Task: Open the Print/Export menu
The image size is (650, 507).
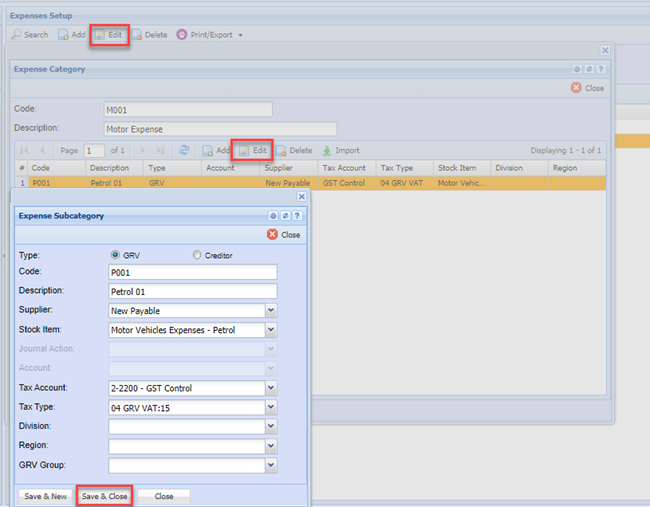Action: pyautogui.click(x=210, y=34)
